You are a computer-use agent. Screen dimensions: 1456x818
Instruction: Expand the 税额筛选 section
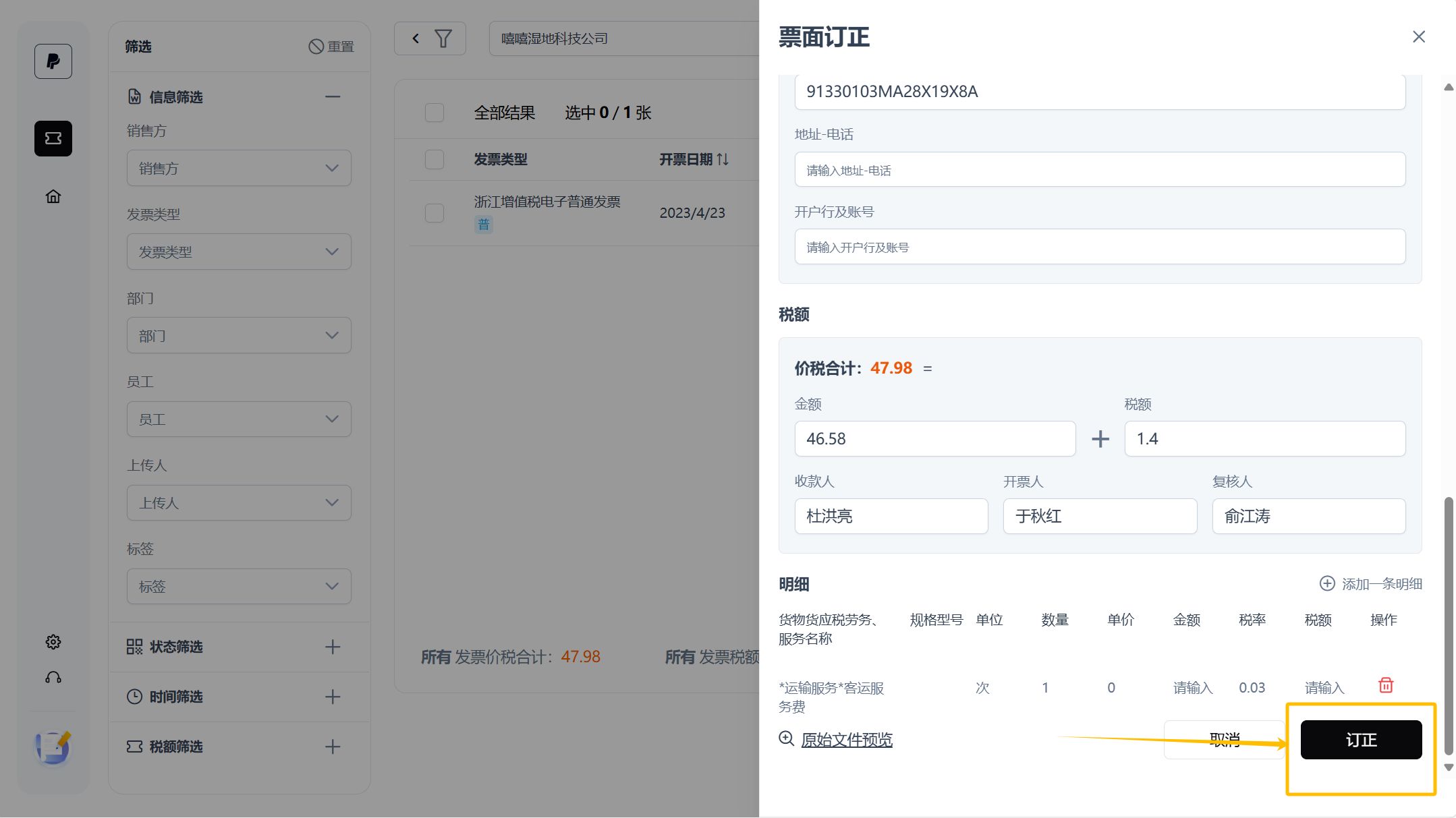click(x=333, y=747)
